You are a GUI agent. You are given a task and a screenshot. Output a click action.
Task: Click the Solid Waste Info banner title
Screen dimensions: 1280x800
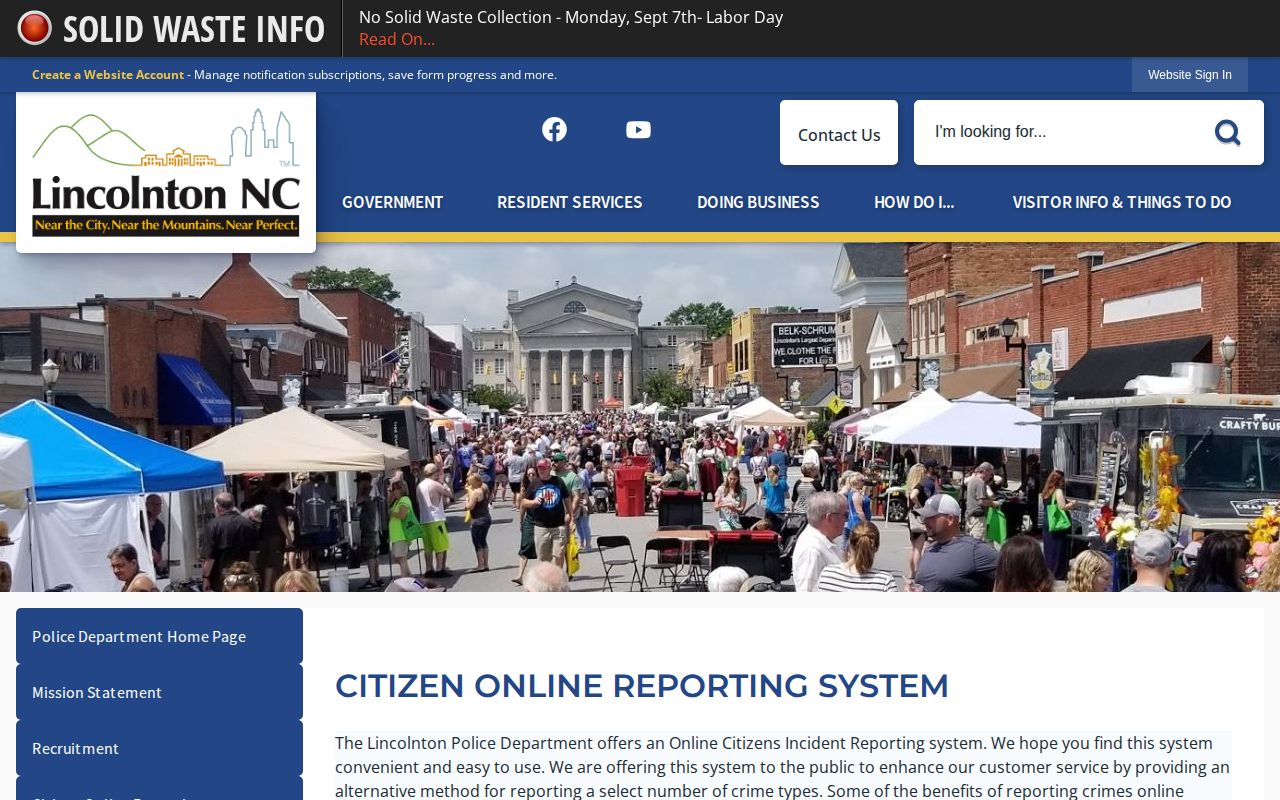(x=194, y=29)
